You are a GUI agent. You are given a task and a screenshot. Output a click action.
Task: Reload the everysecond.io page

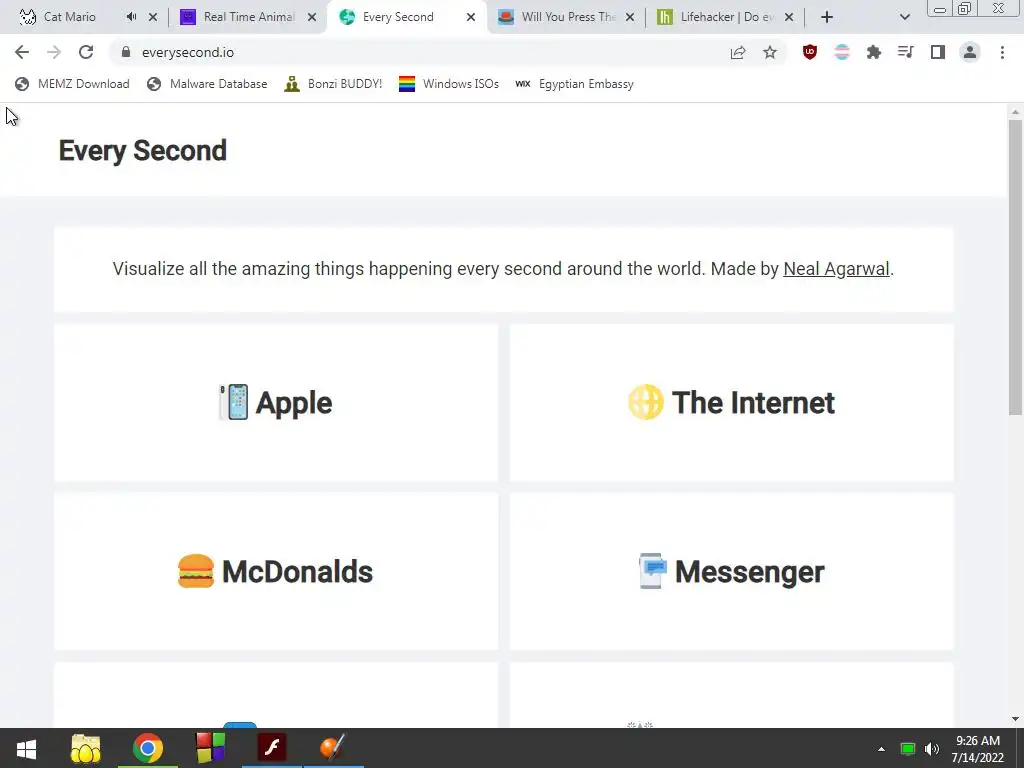[x=86, y=52]
